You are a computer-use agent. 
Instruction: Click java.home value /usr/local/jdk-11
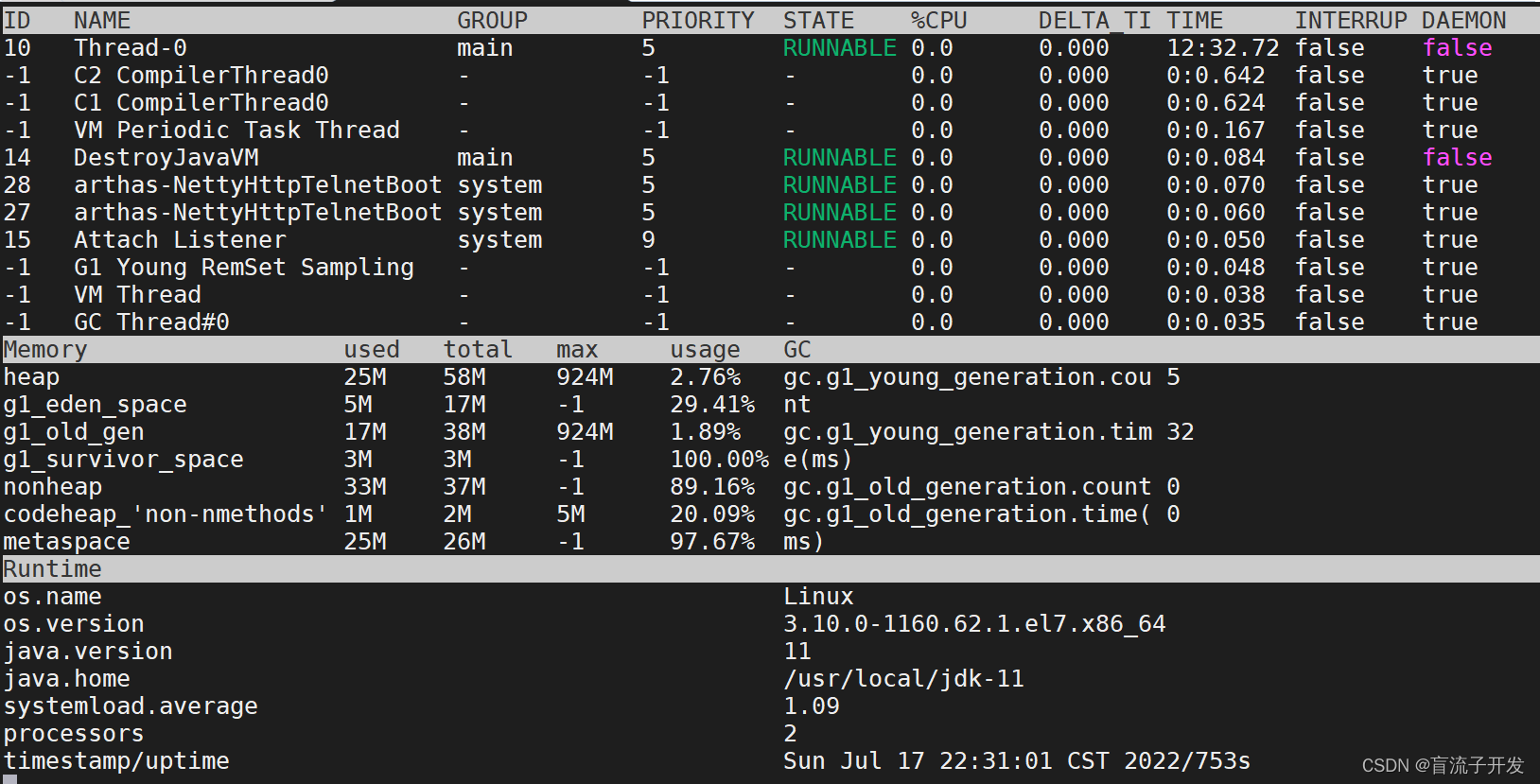pos(903,678)
